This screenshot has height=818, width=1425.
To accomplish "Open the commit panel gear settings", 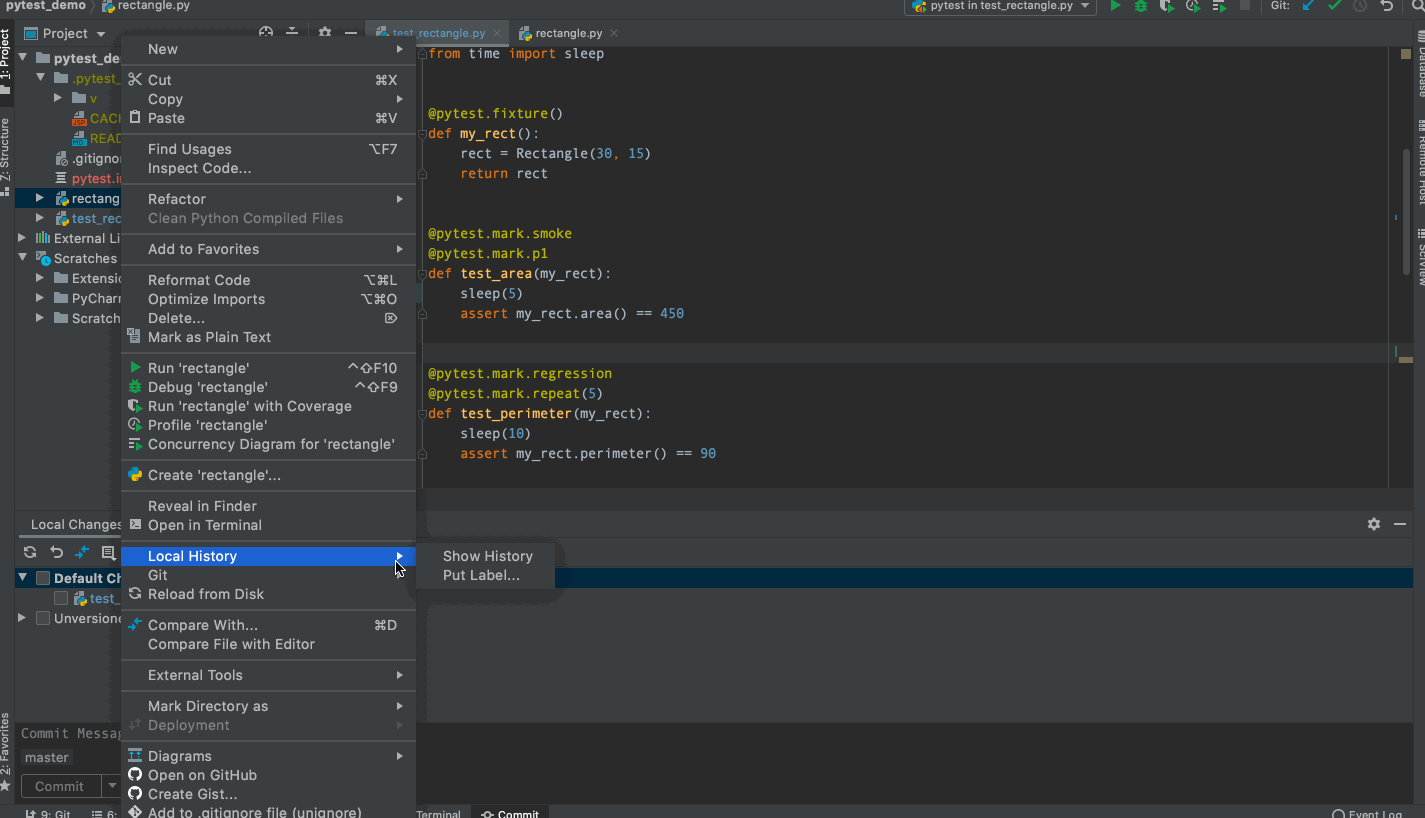I will click(x=1374, y=524).
